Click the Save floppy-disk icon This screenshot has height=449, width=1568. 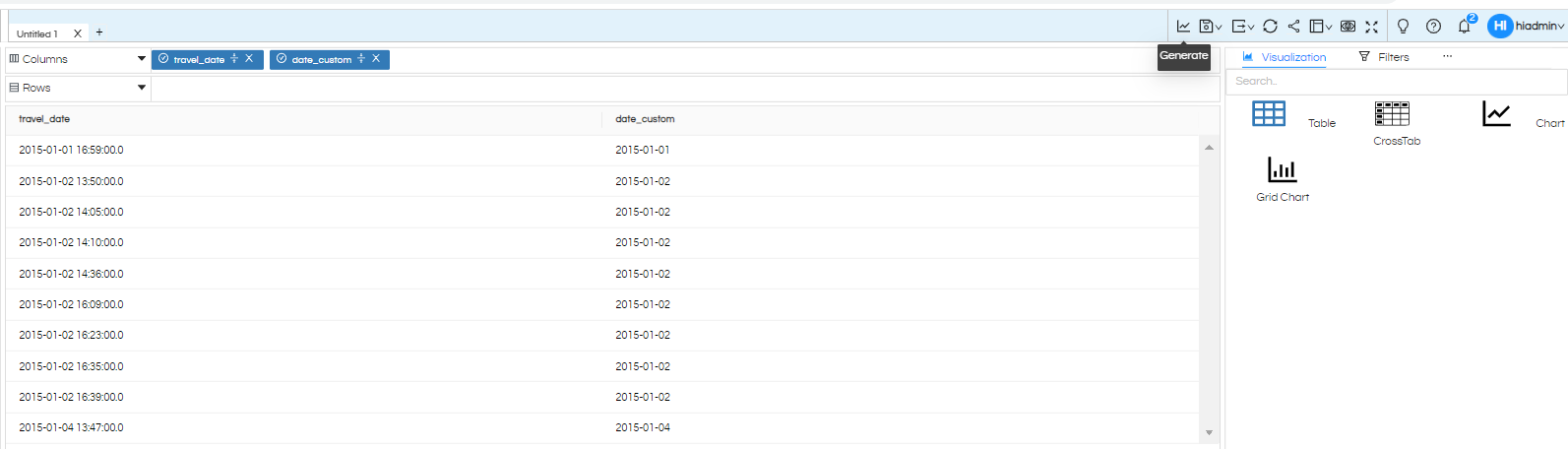click(x=1206, y=27)
